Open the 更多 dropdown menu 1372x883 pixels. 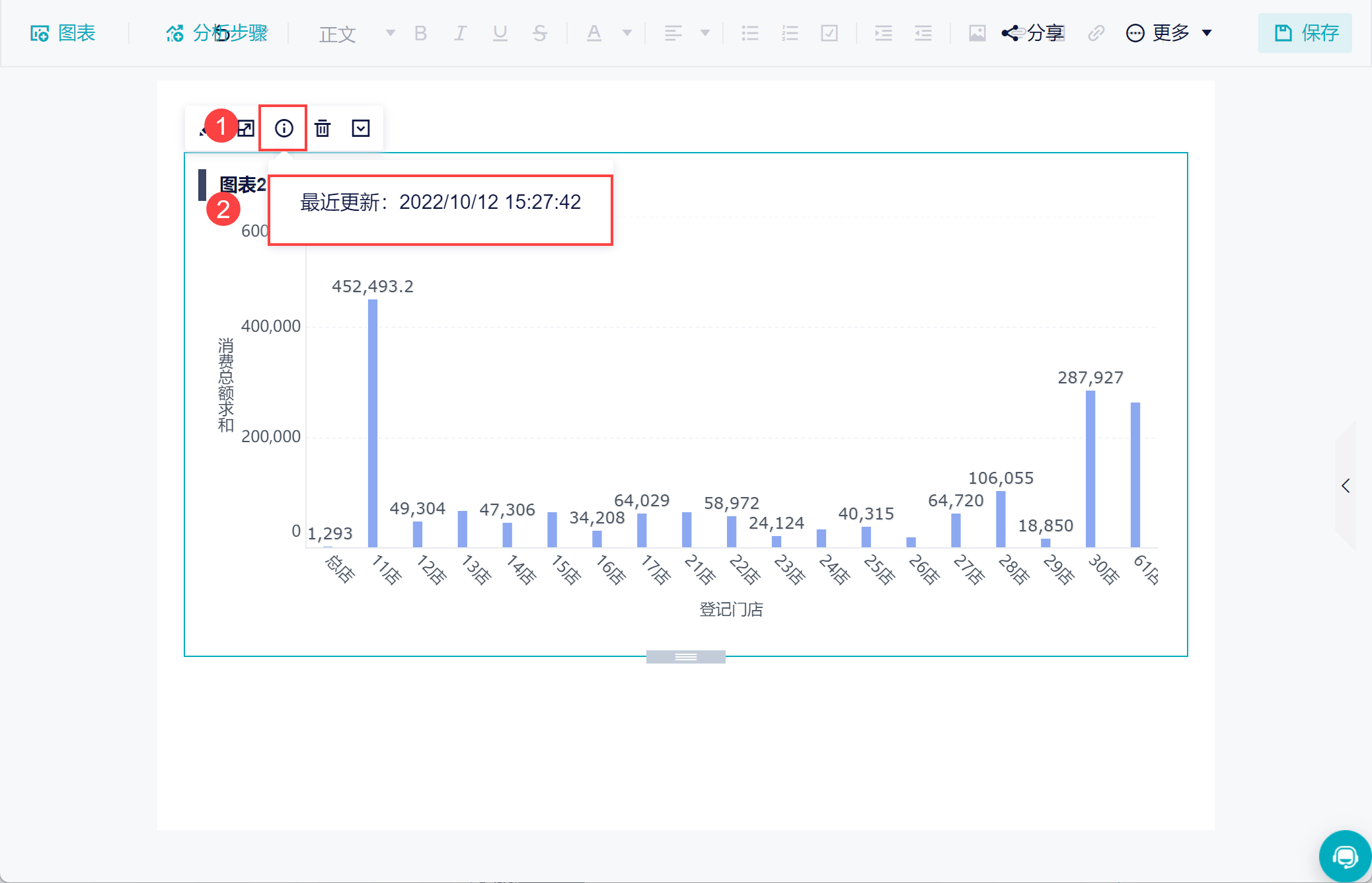(x=1170, y=33)
